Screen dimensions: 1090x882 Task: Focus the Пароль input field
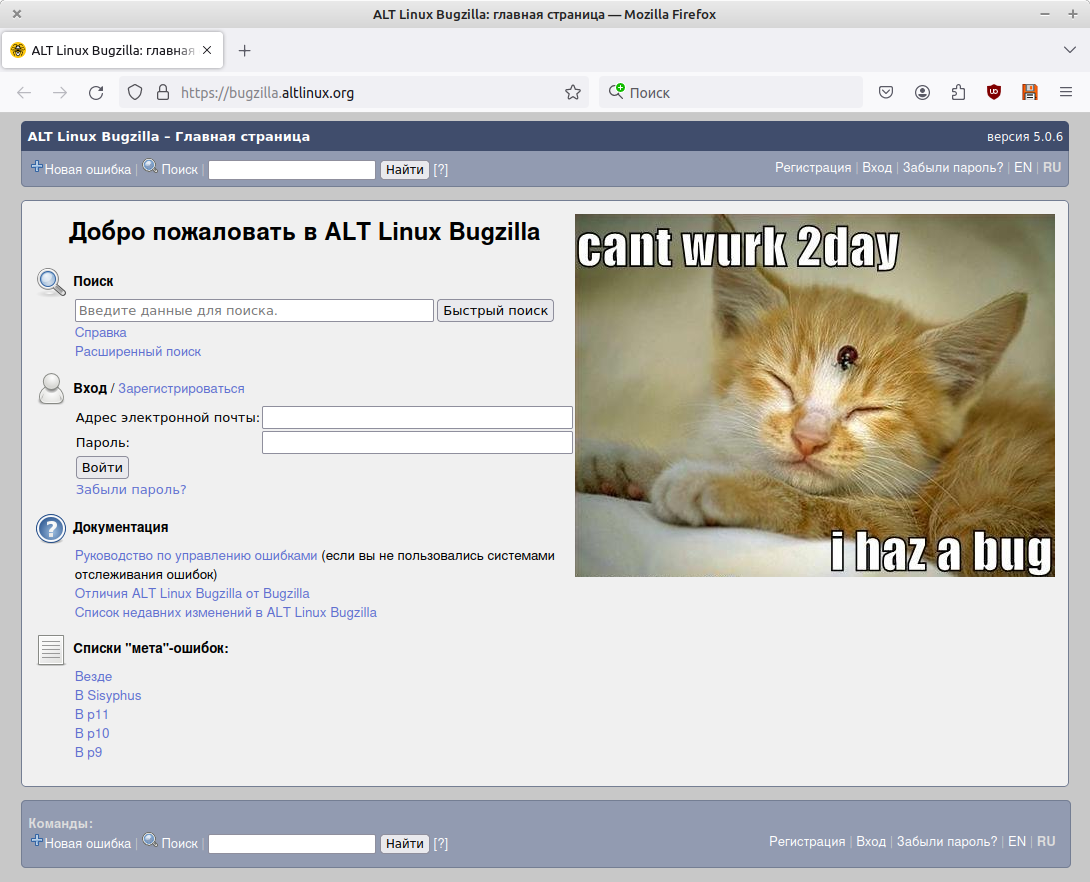pos(417,442)
